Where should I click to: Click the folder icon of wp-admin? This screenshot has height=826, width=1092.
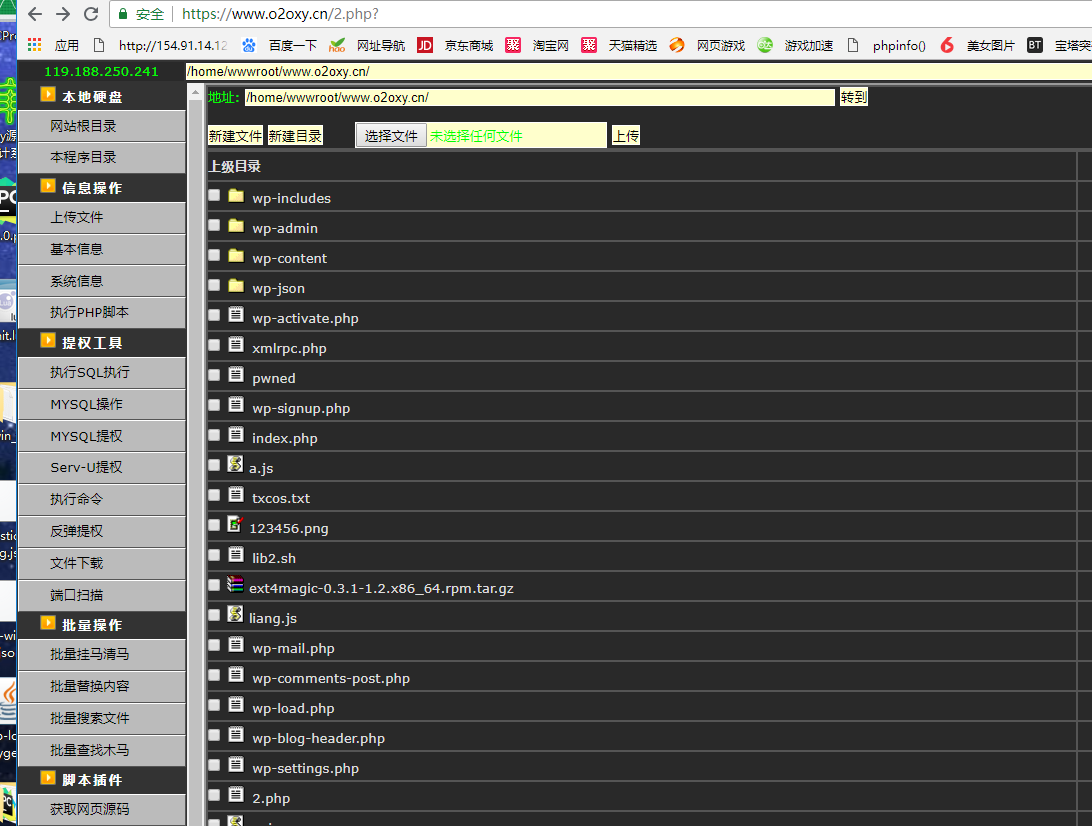click(x=236, y=226)
